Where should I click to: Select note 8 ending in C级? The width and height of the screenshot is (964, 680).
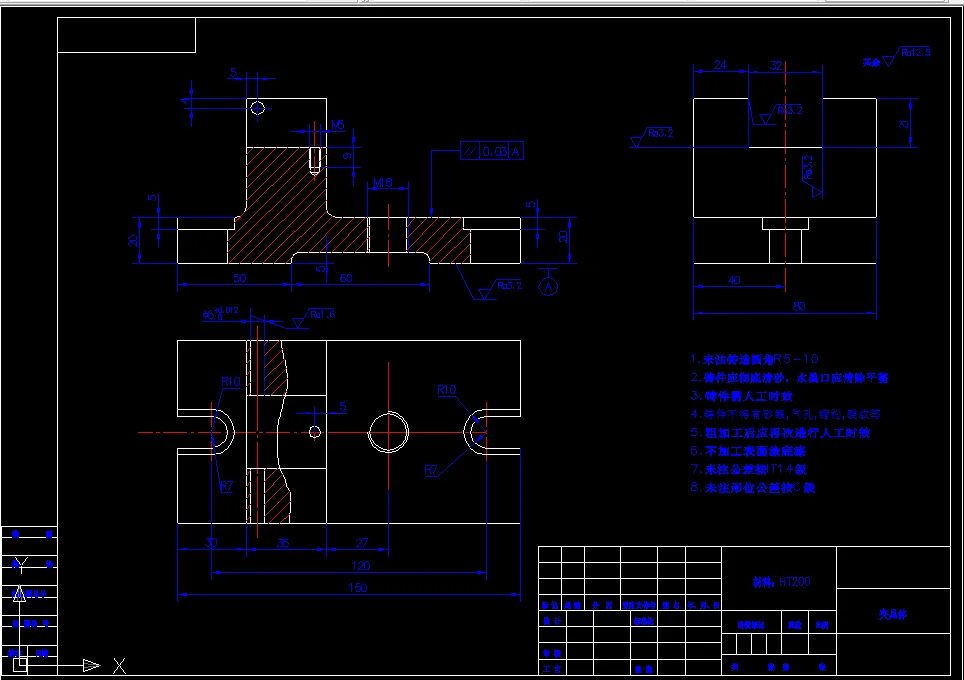pyautogui.click(x=753, y=488)
